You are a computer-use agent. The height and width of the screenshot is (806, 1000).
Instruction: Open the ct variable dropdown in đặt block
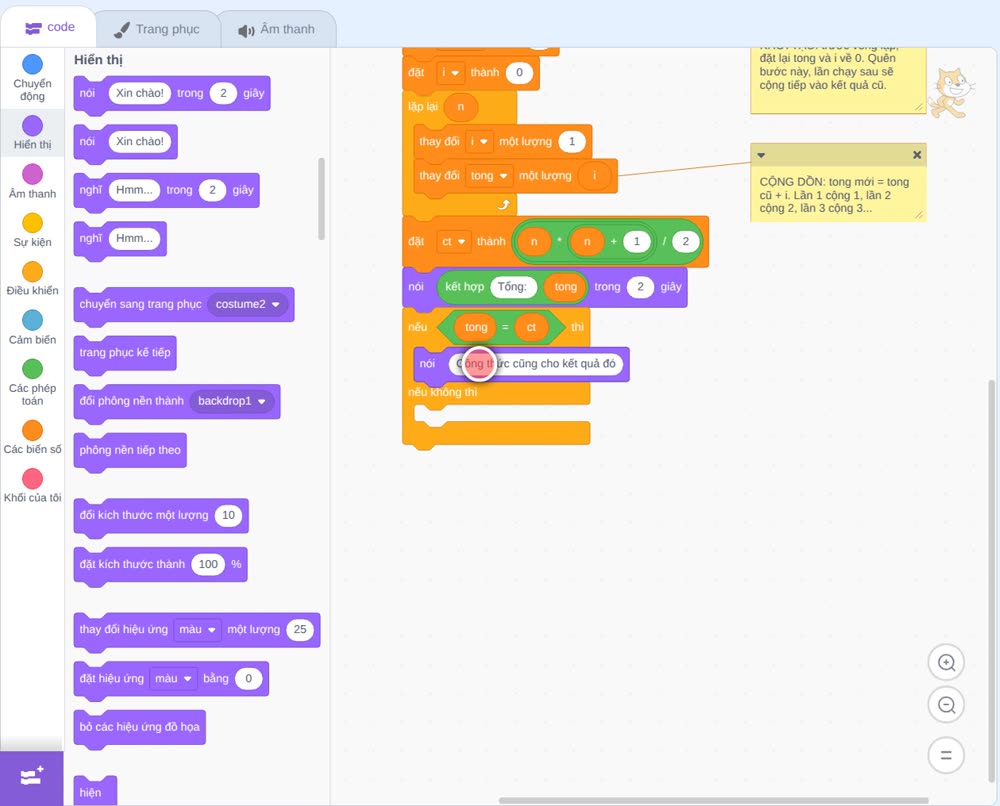click(453, 242)
